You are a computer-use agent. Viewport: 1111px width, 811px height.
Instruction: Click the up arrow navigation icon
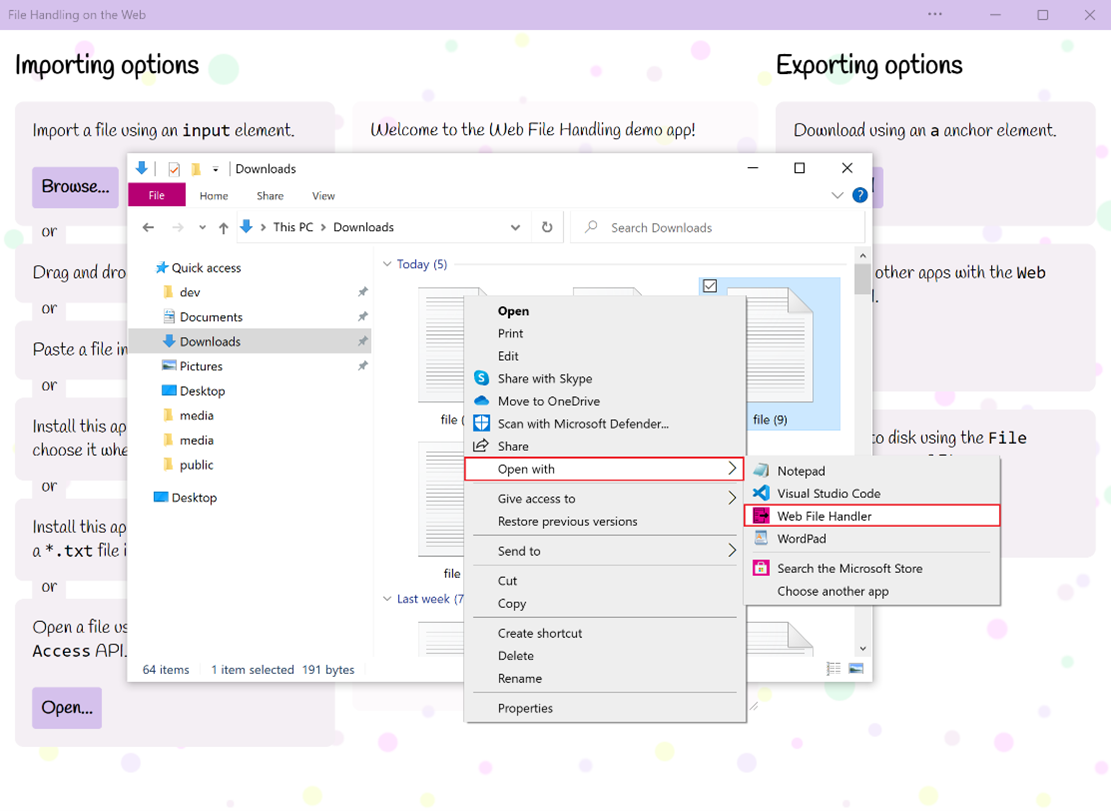pyautogui.click(x=223, y=228)
